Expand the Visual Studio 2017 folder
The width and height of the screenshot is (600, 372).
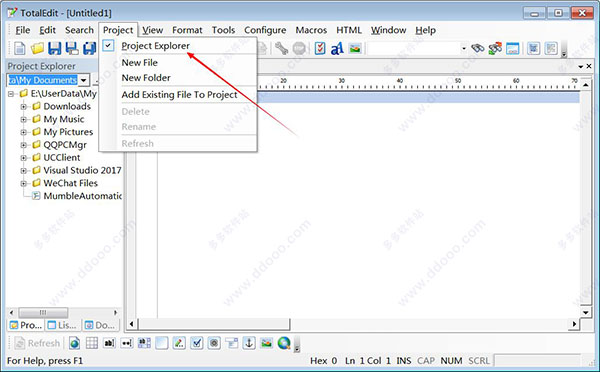[x=24, y=170]
